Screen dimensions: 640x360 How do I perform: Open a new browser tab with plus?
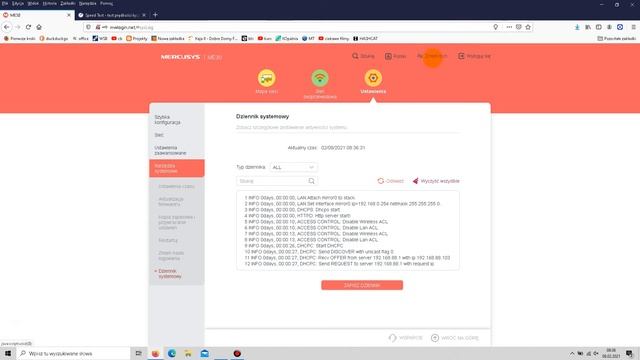click(x=155, y=15)
